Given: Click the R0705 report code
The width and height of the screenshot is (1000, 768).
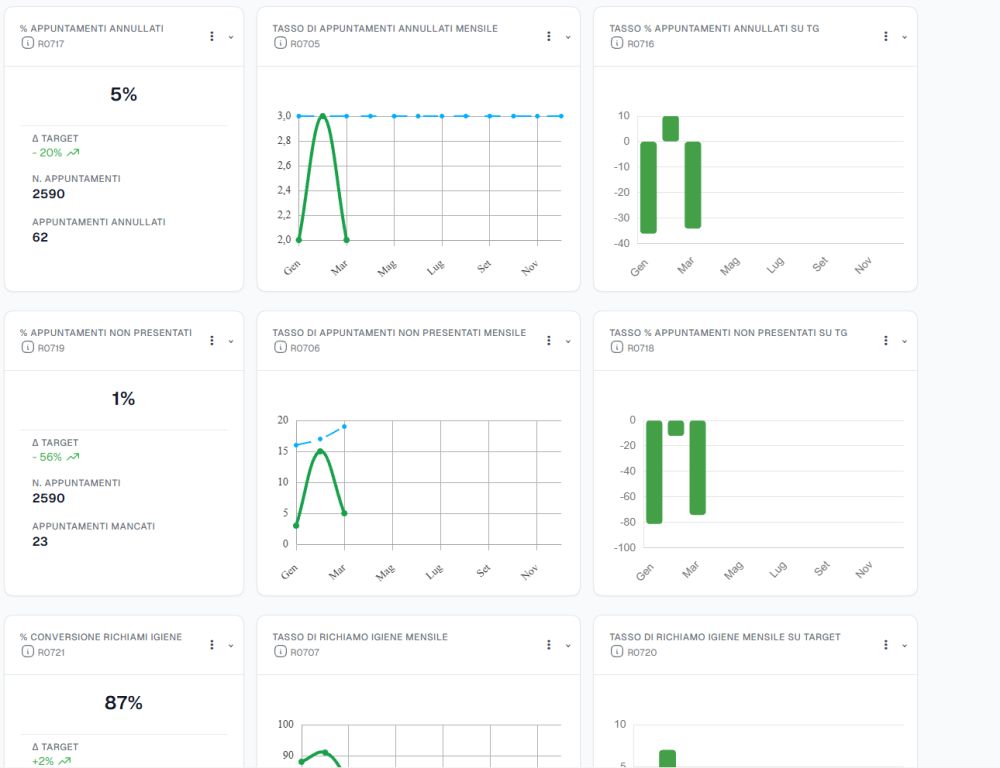Looking at the screenshot, I should coord(305,44).
